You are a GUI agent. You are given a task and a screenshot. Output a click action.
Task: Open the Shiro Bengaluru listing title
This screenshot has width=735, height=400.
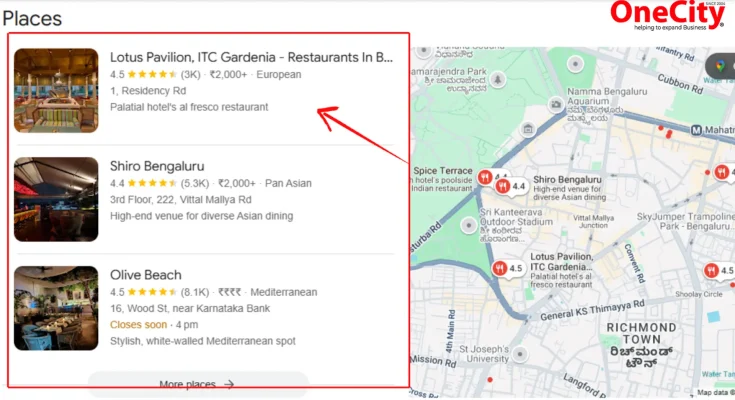(157, 165)
